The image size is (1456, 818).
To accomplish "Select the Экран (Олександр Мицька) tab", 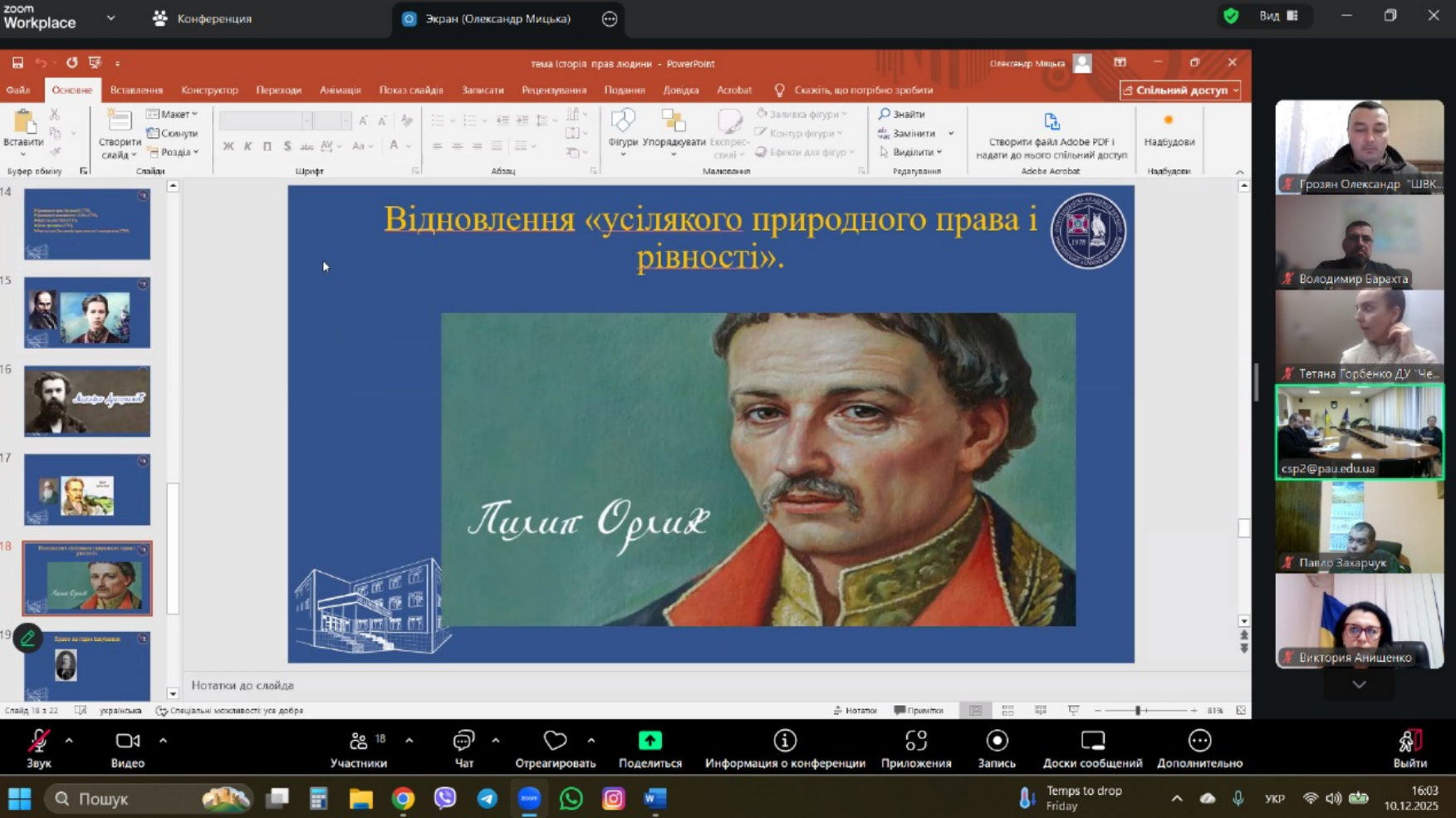I will 497,18.
